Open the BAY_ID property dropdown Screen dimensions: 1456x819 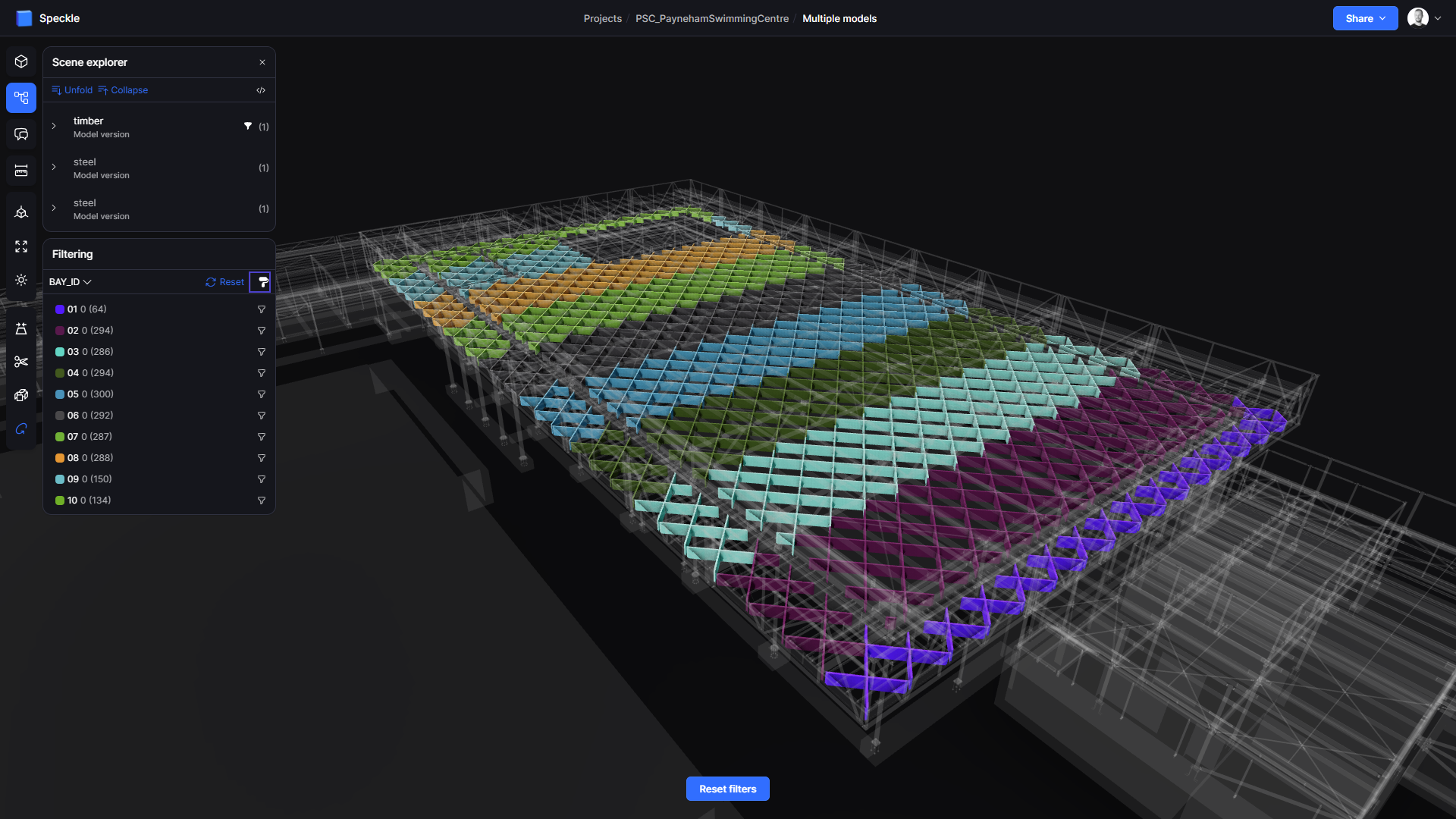pos(71,282)
